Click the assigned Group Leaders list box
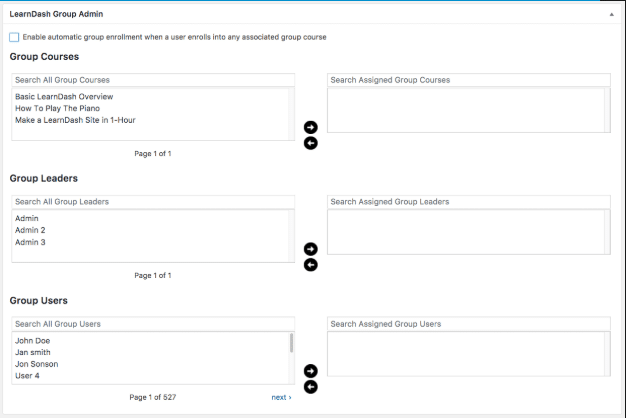Viewport: 626px width, 418px height. click(x=469, y=232)
